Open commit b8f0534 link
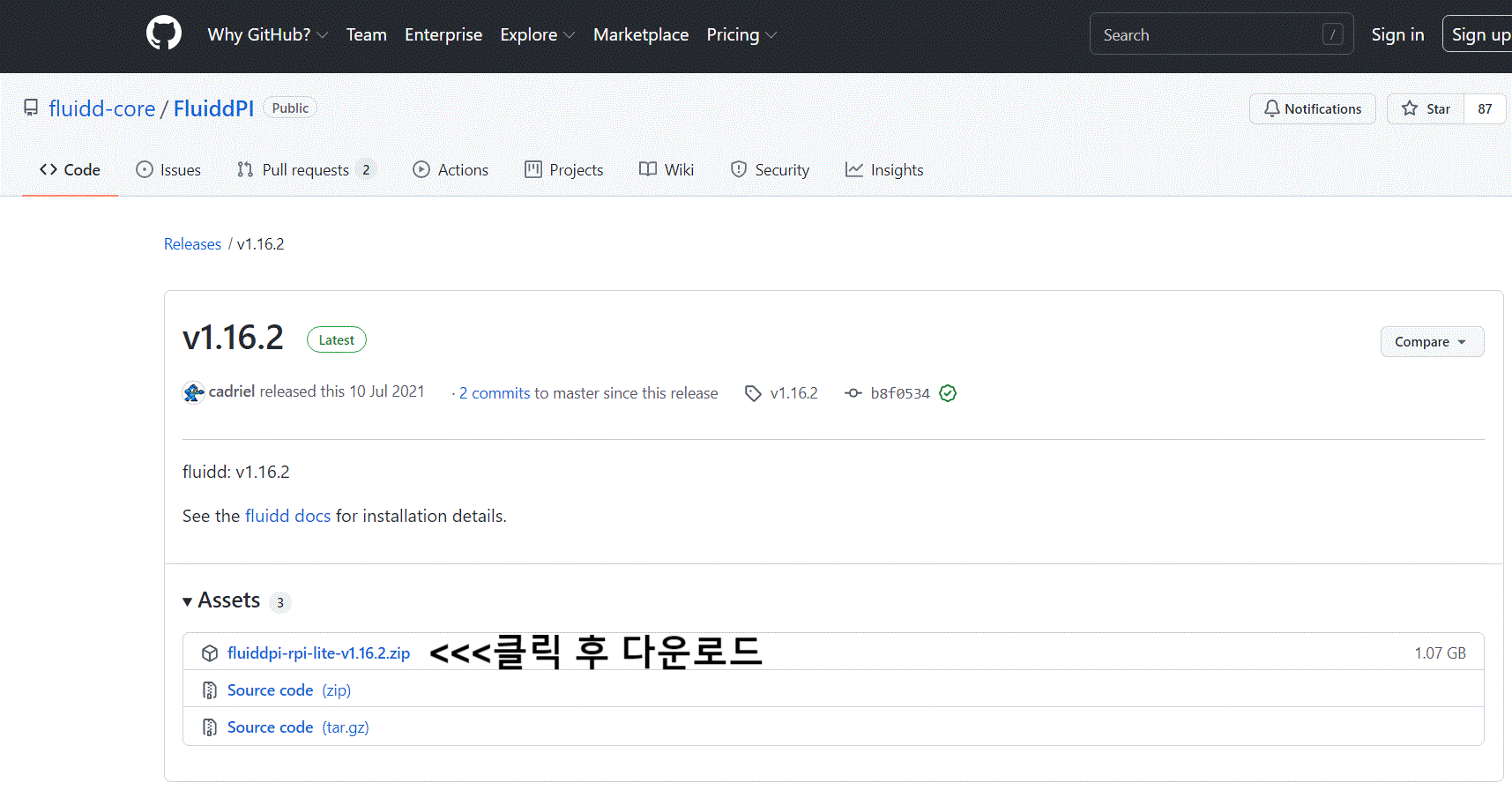 [x=900, y=393]
